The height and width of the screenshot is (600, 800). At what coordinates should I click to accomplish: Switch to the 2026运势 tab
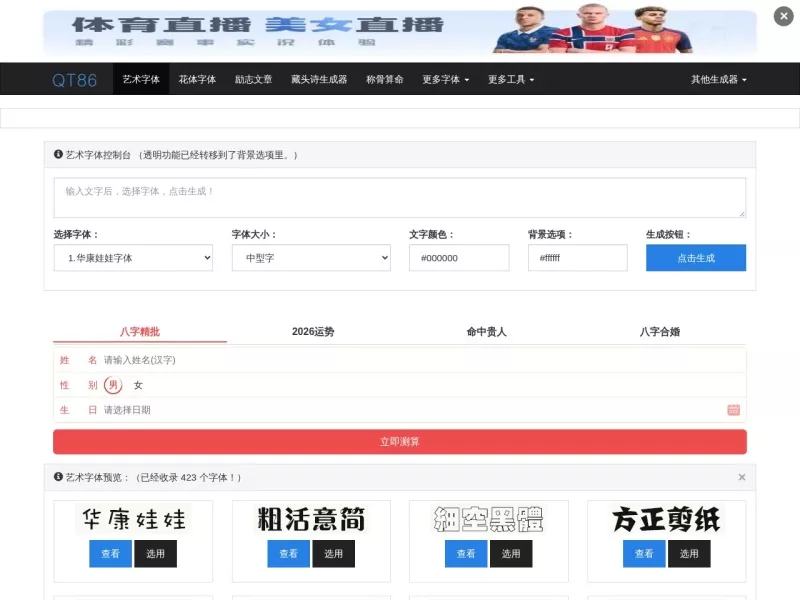pos(313,332)
